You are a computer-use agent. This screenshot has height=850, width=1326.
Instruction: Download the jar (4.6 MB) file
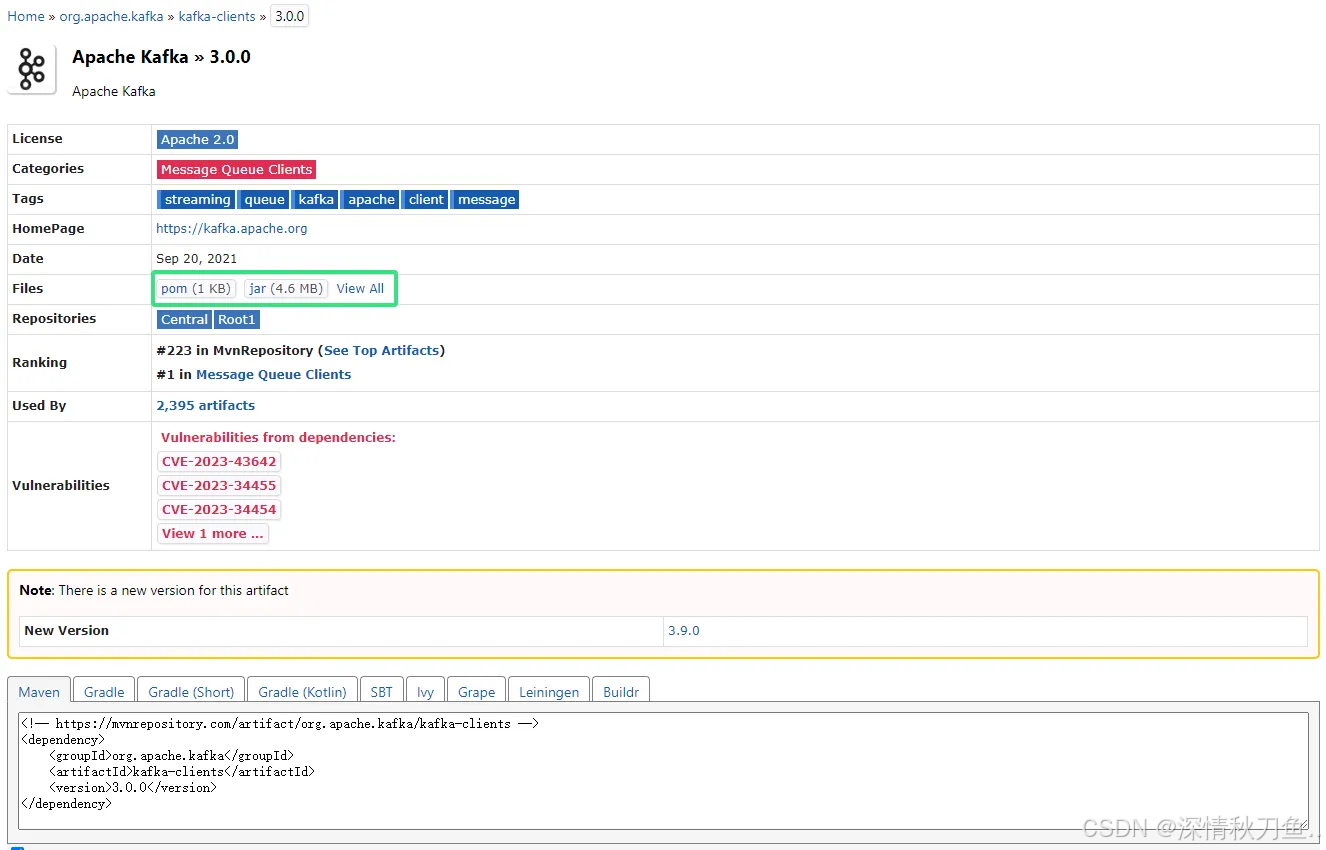point(286,288)
